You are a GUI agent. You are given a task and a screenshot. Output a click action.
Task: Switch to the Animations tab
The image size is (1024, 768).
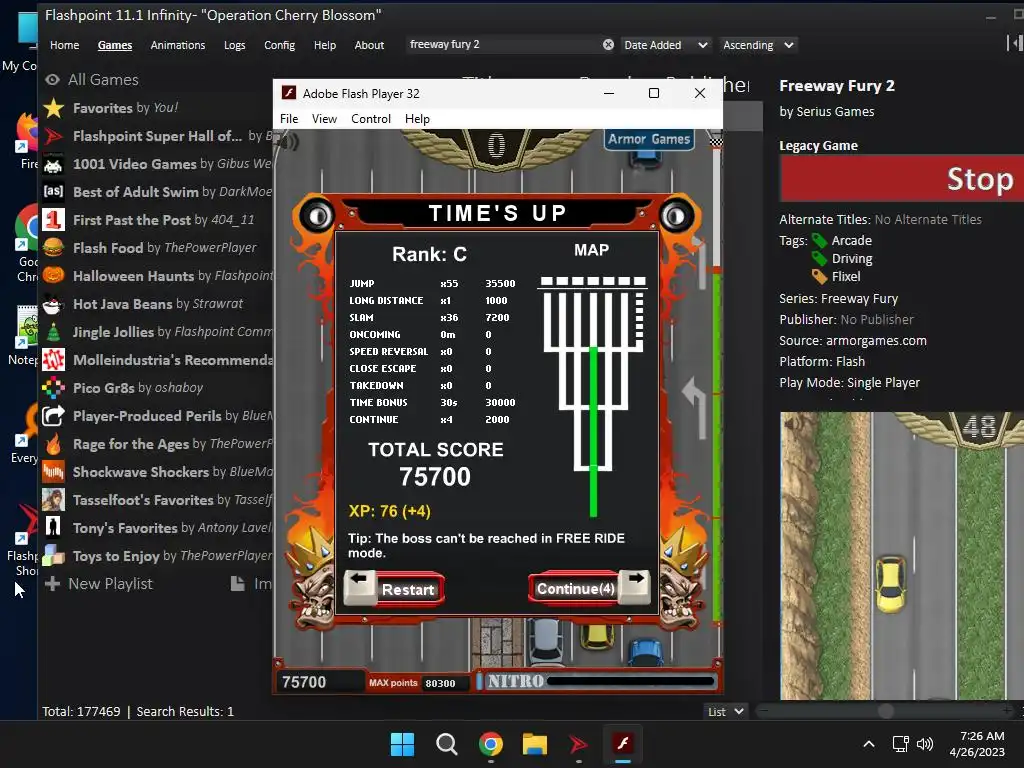click(178, 45)
